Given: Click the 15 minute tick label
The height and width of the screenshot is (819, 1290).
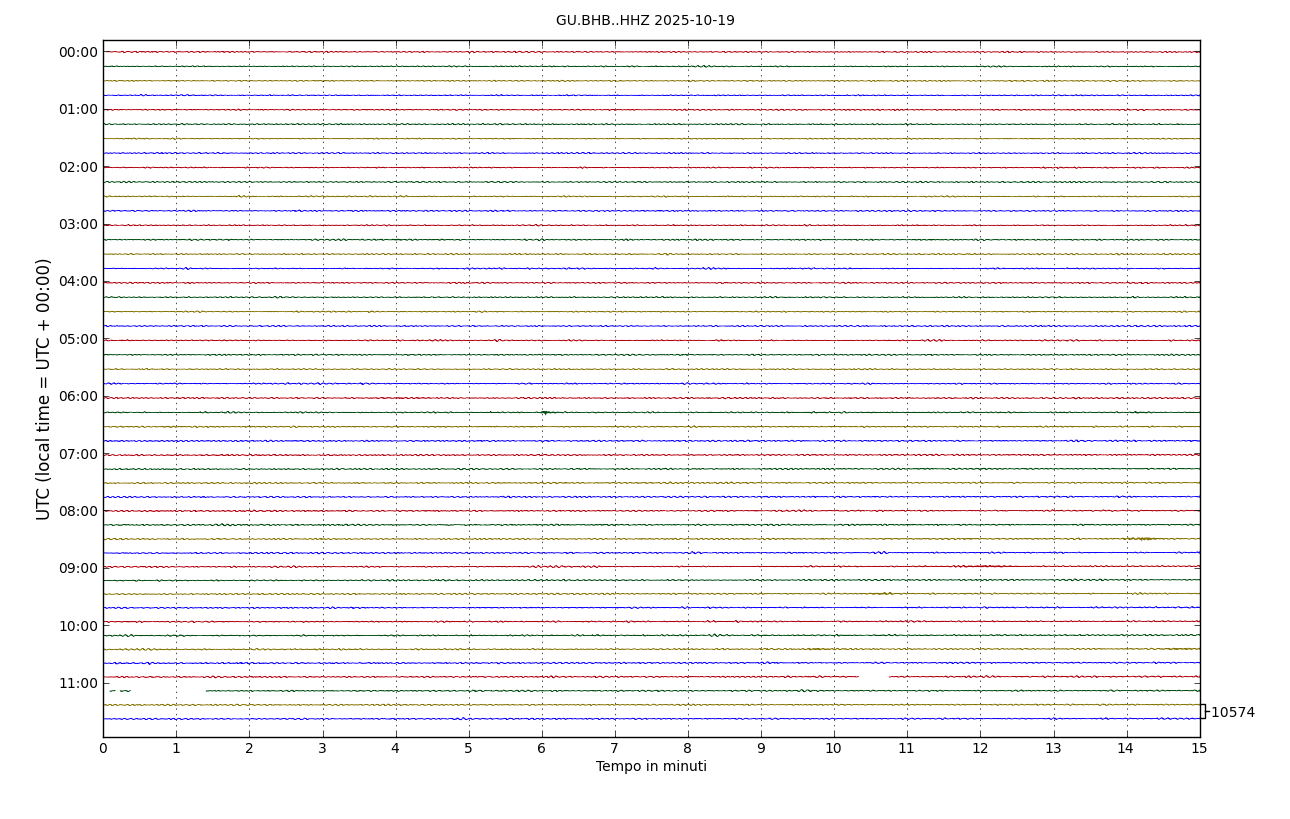Looking at the screenshot, I should click(x=1199, y=749).
